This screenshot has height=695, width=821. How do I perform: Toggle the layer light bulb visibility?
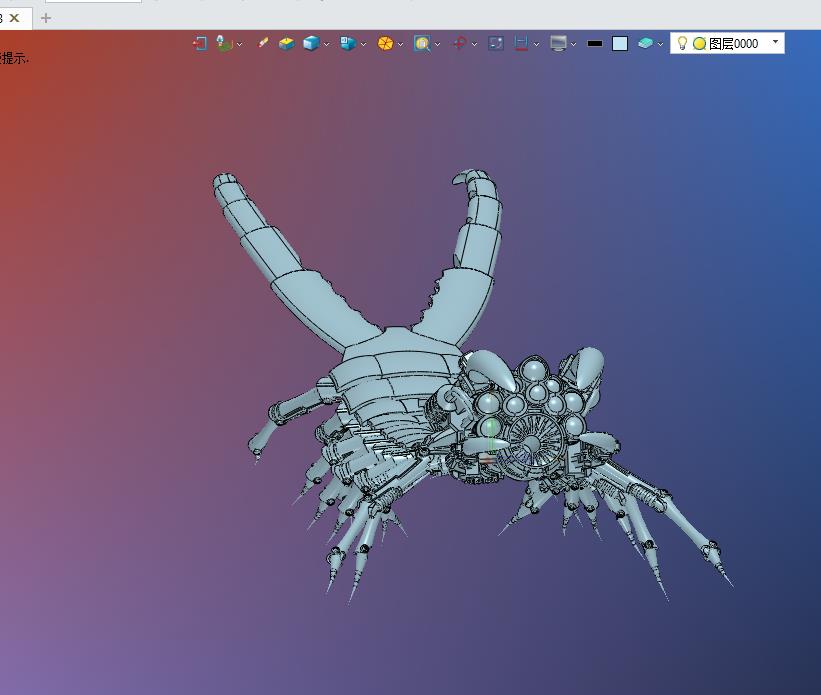pos(683,43)
